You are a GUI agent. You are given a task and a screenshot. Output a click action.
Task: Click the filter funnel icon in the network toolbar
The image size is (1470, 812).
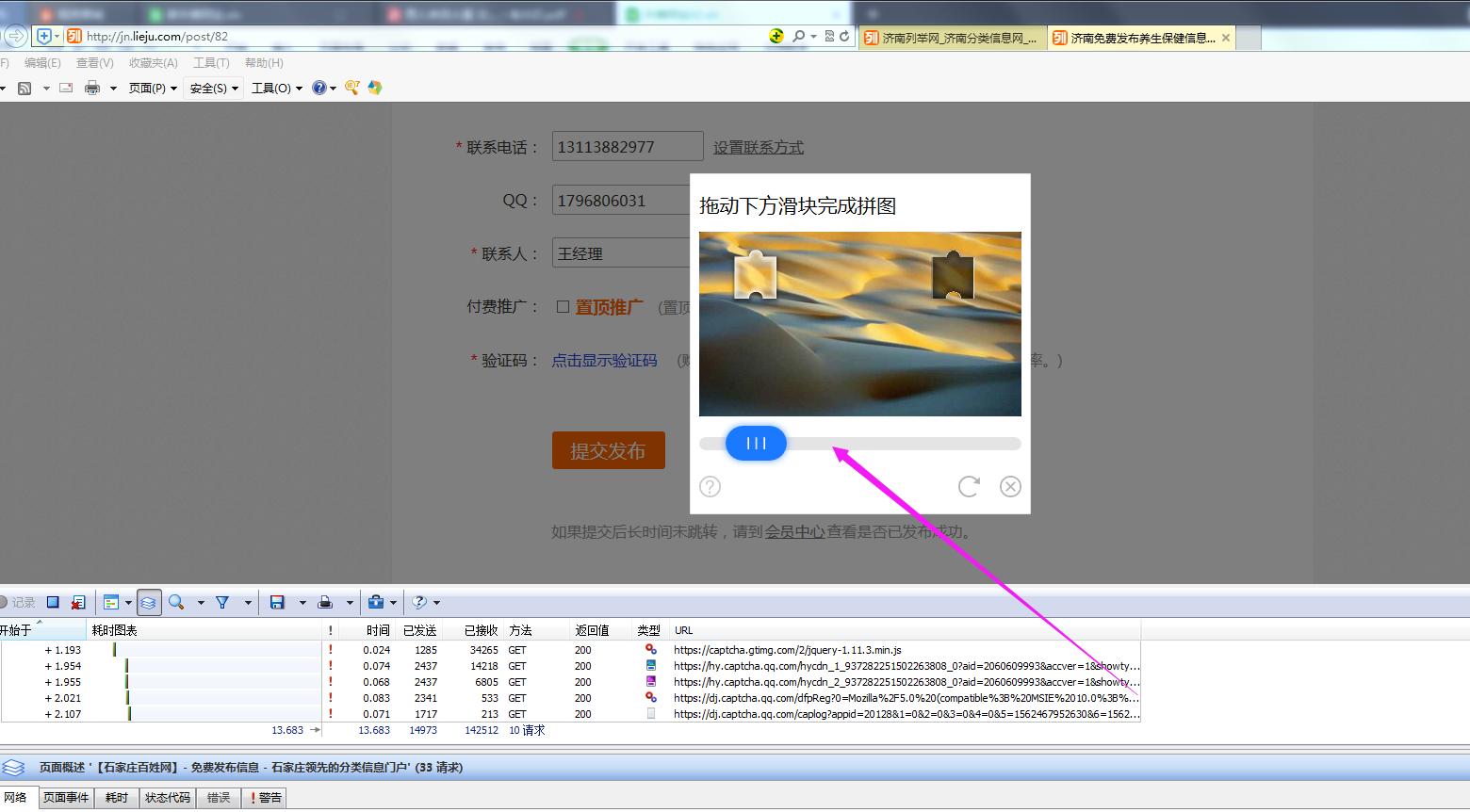(222, 602)
